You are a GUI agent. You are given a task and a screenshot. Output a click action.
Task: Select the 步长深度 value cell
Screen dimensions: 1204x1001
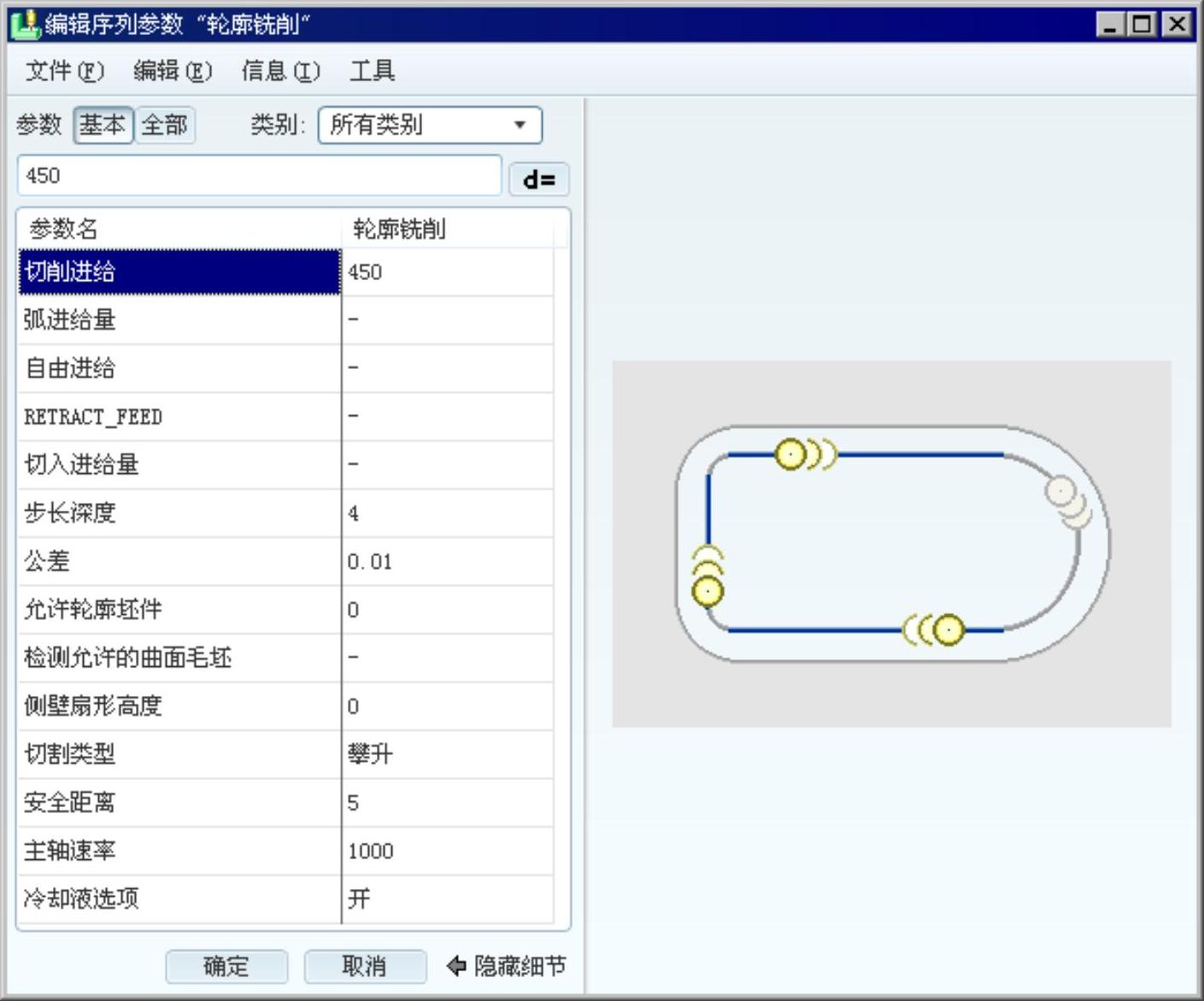[x=447, y=513]
